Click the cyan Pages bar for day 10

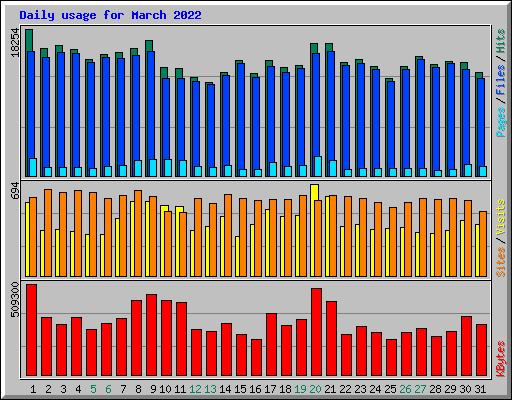click(x=168, y=168)
